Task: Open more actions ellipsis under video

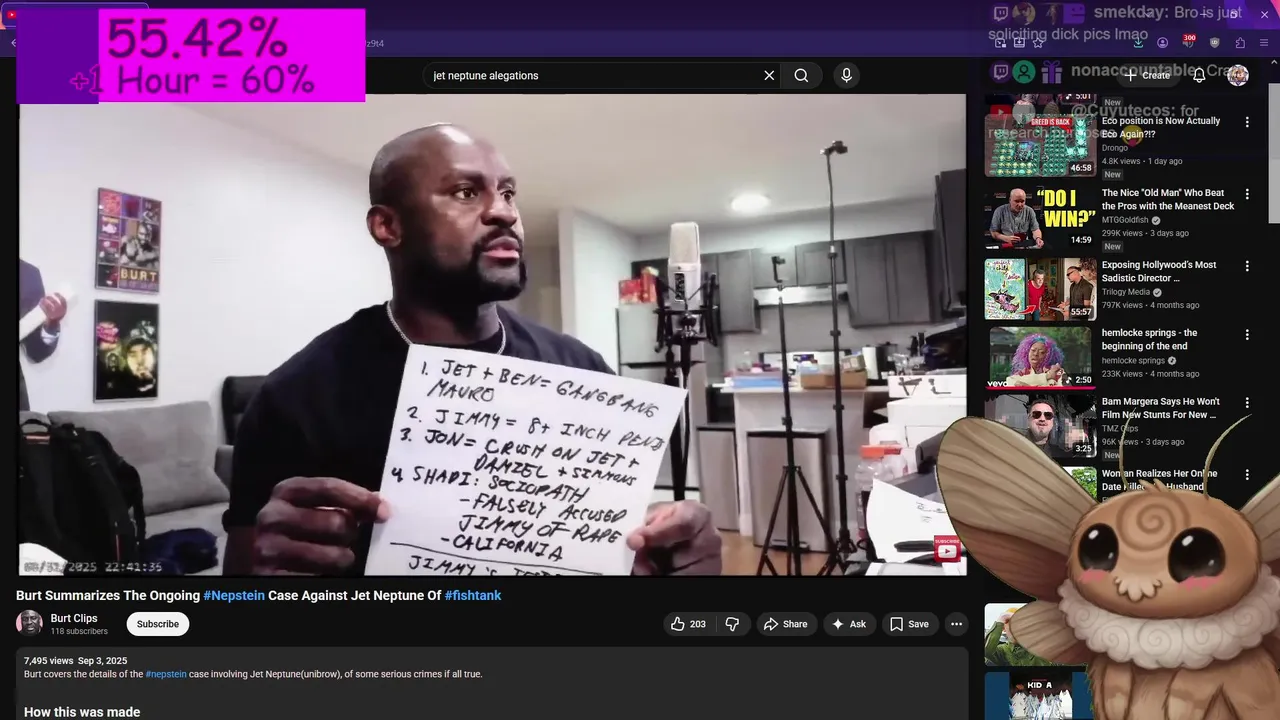Action: (956, 624)
